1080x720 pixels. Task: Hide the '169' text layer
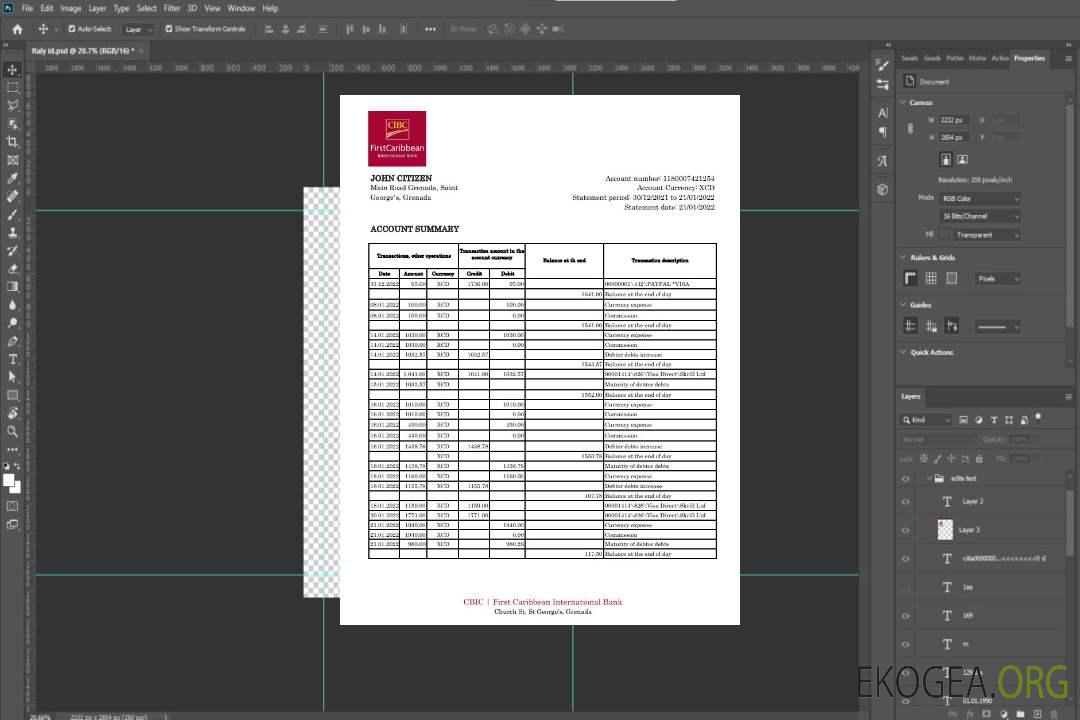pos(906,617)
